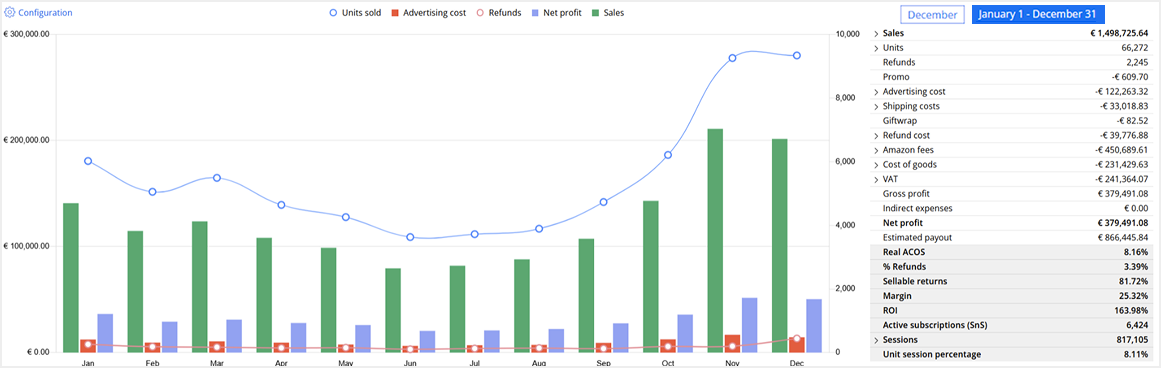Click the Giftwrap row label
Image resolution: width=1161 pixels, height=368 pixels.
pos(900,121)
